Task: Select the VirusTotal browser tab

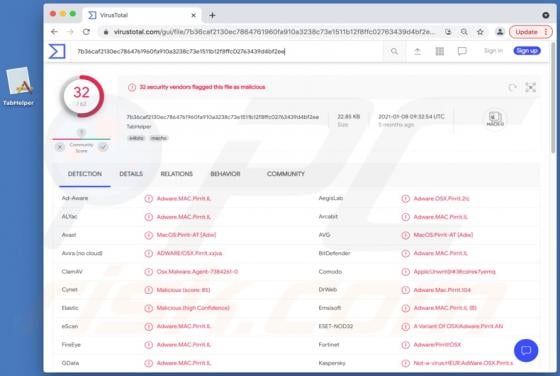Action: click(142, 15)
